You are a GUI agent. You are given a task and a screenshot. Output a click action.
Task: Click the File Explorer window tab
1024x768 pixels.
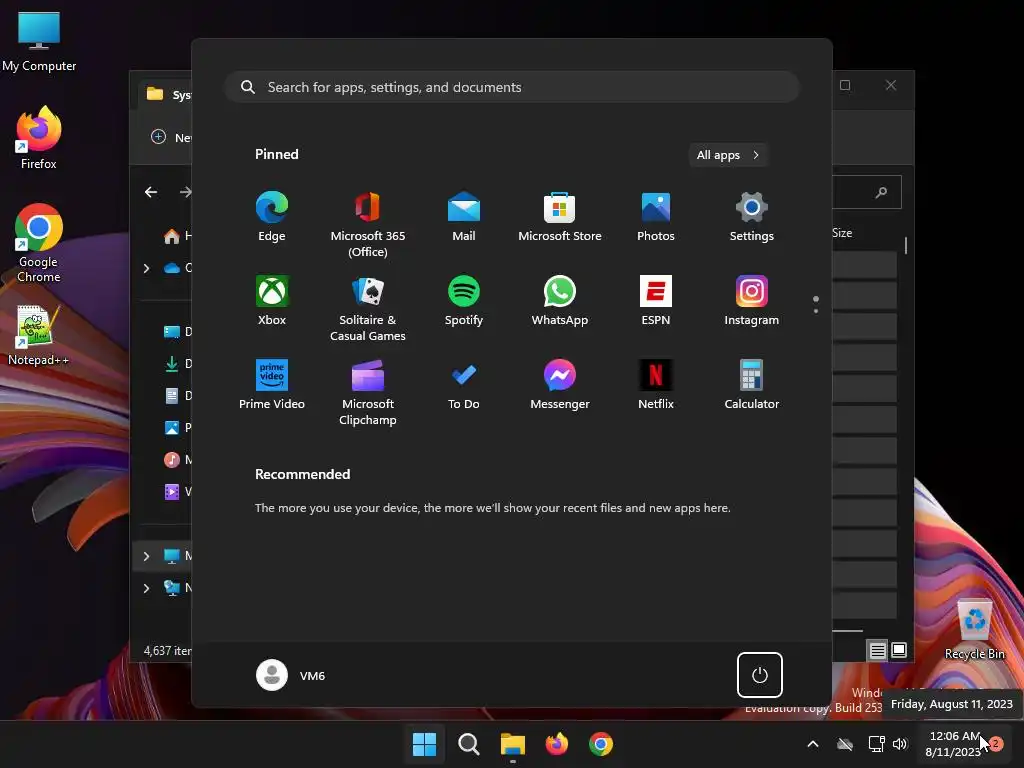coord(165,95)
